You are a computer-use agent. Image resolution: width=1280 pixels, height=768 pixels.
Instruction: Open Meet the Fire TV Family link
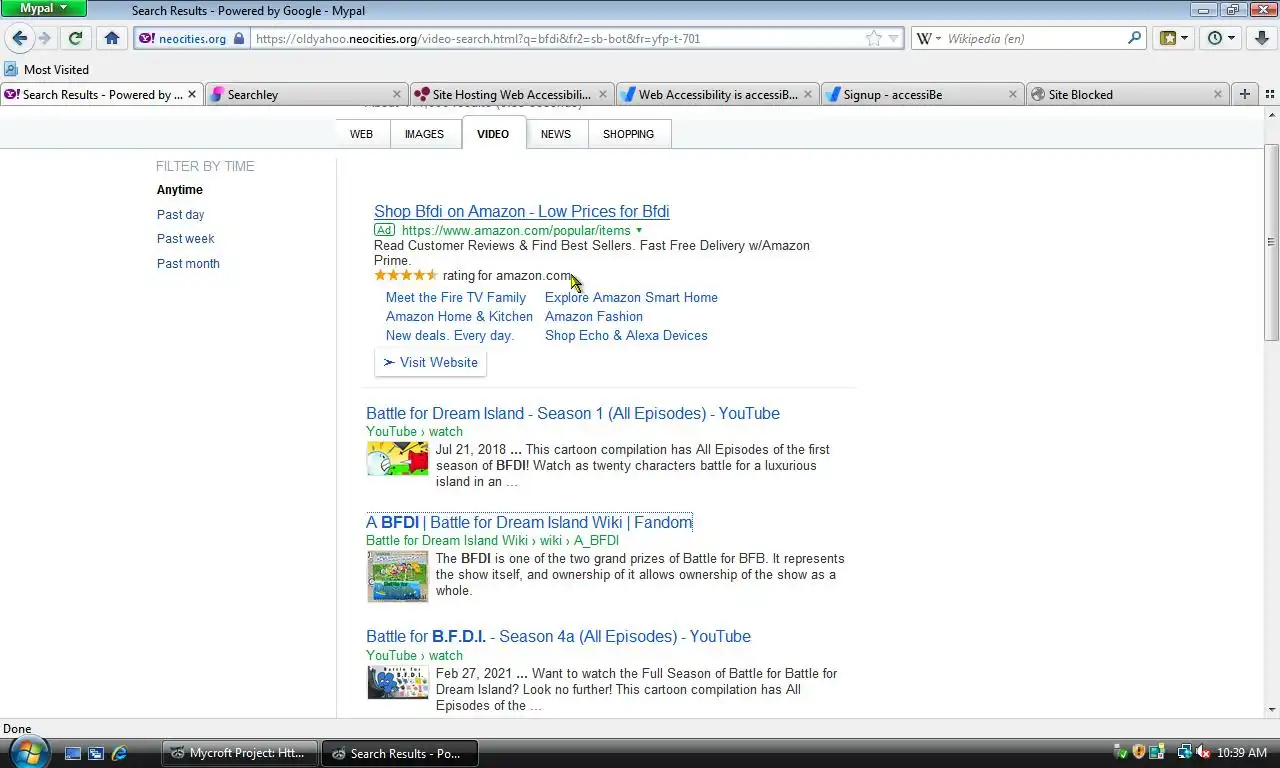[x=456, y=297]
